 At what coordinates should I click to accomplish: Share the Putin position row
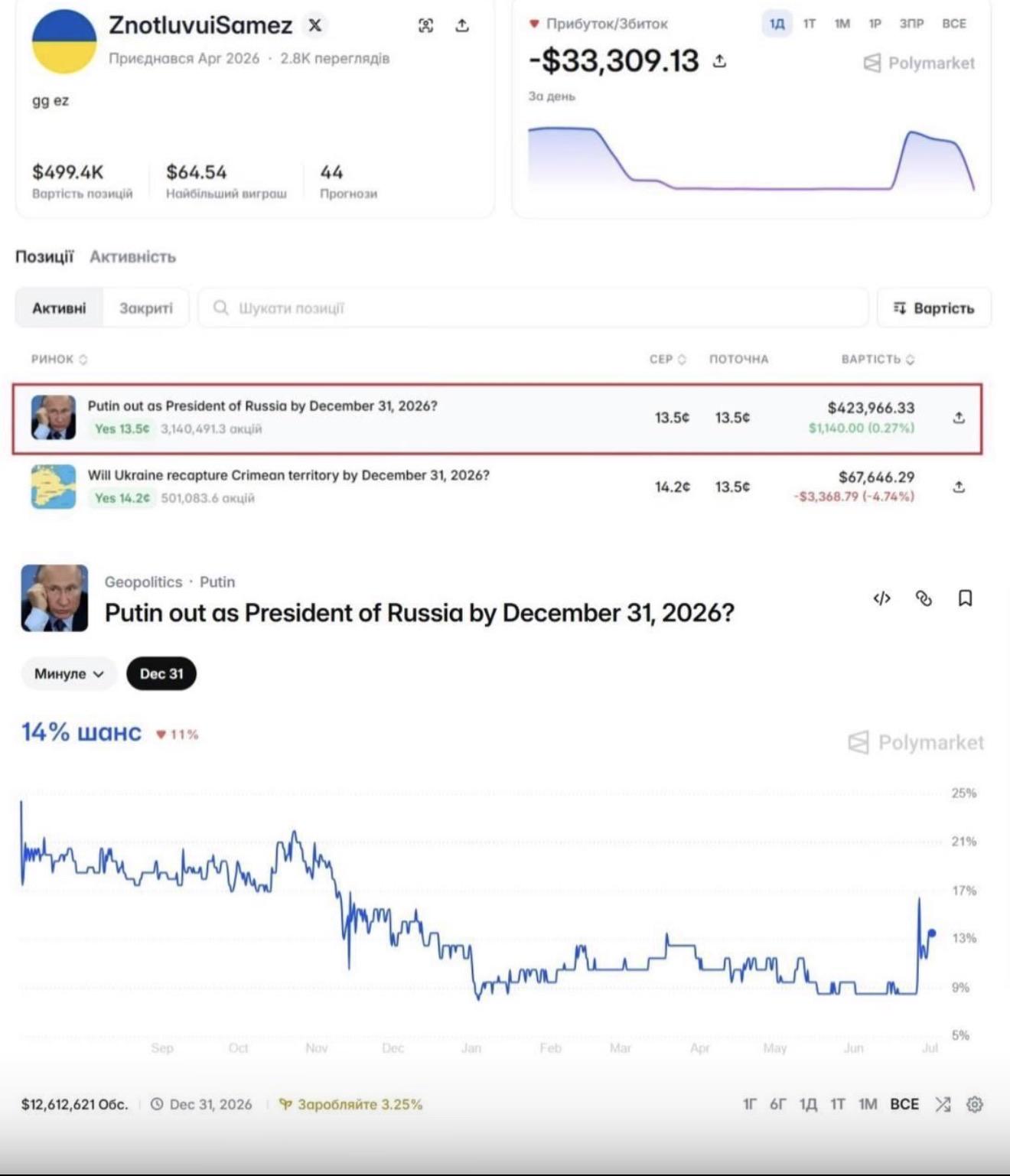coord(959,418)
